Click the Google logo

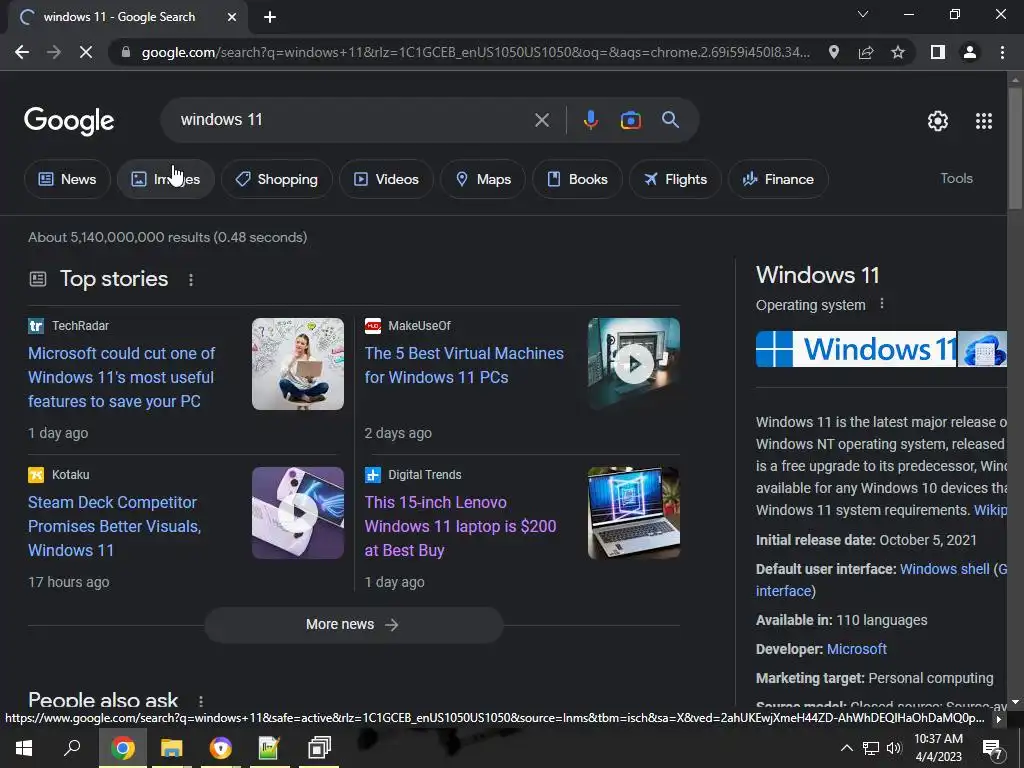pyautogui.click(x=69, y=121)
